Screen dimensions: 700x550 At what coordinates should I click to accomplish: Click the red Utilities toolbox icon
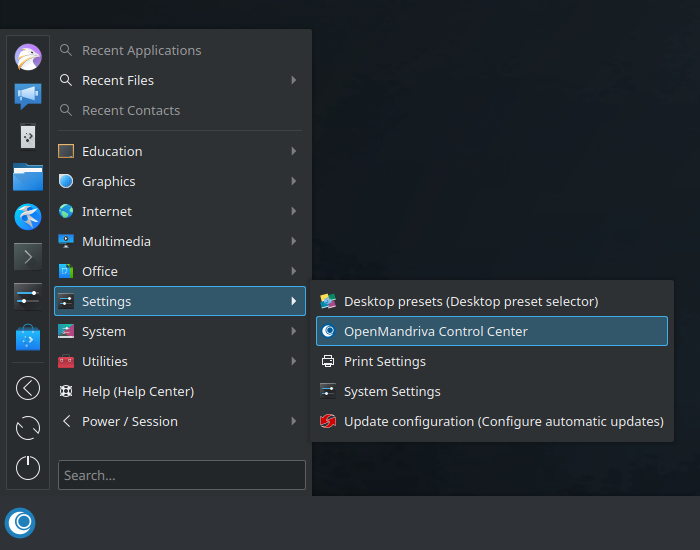pos(66,361)
